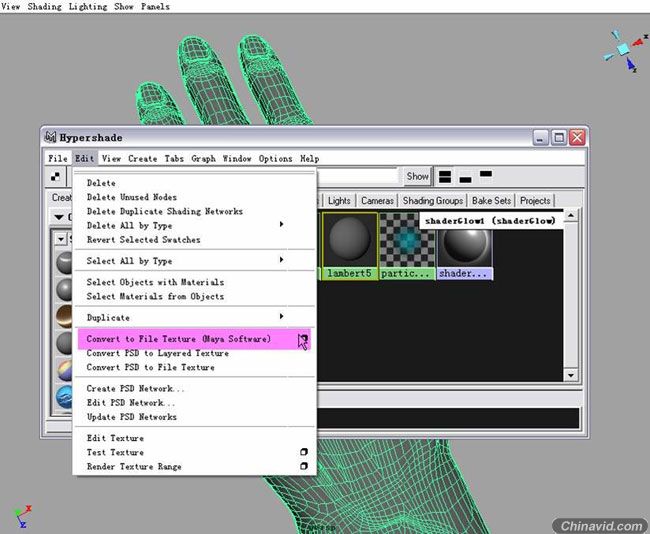This screenshot has height=534, width=650.
Task: Click the bottom-pane-only layout icon
Action: 465,179
